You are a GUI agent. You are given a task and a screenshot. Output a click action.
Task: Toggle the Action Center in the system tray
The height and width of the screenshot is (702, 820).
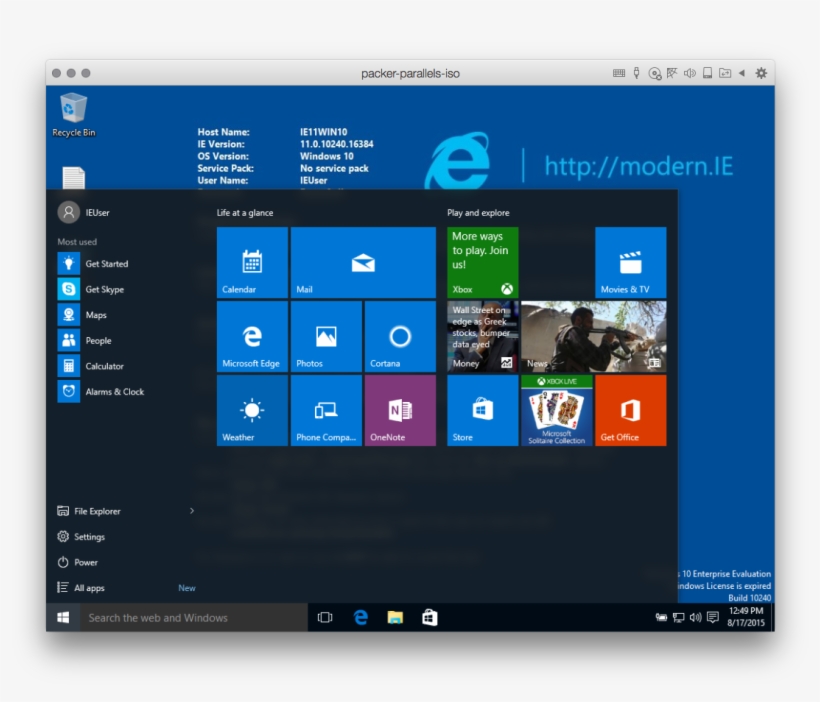[x=712, y=618]
